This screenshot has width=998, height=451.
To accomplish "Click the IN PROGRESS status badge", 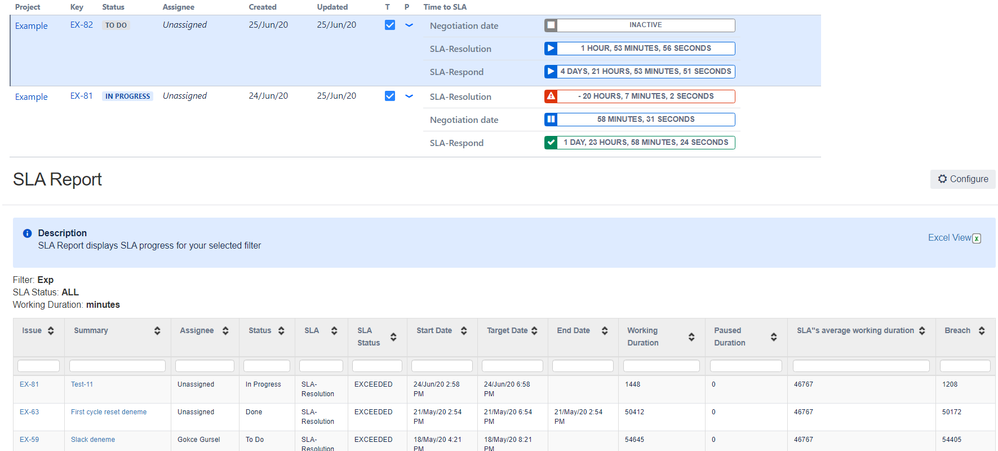I will (127, 96).
